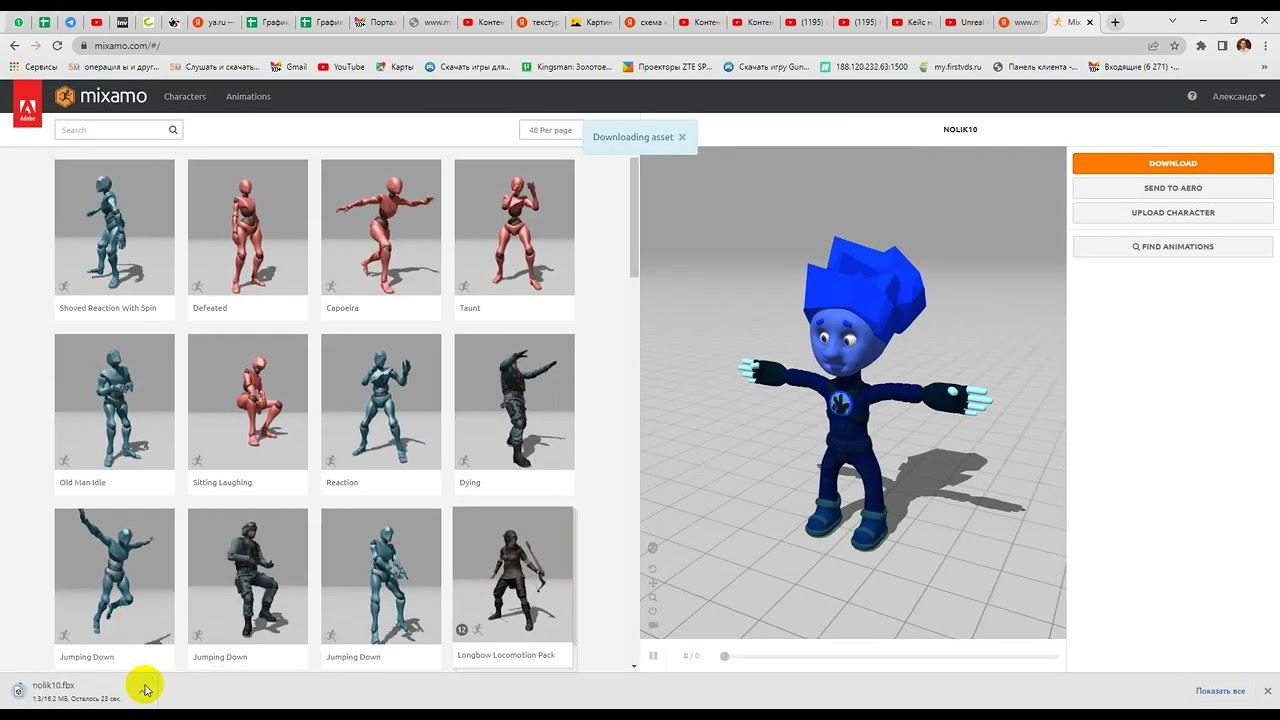
Task: Click the animation timeline slider handle
Action: 724,656
